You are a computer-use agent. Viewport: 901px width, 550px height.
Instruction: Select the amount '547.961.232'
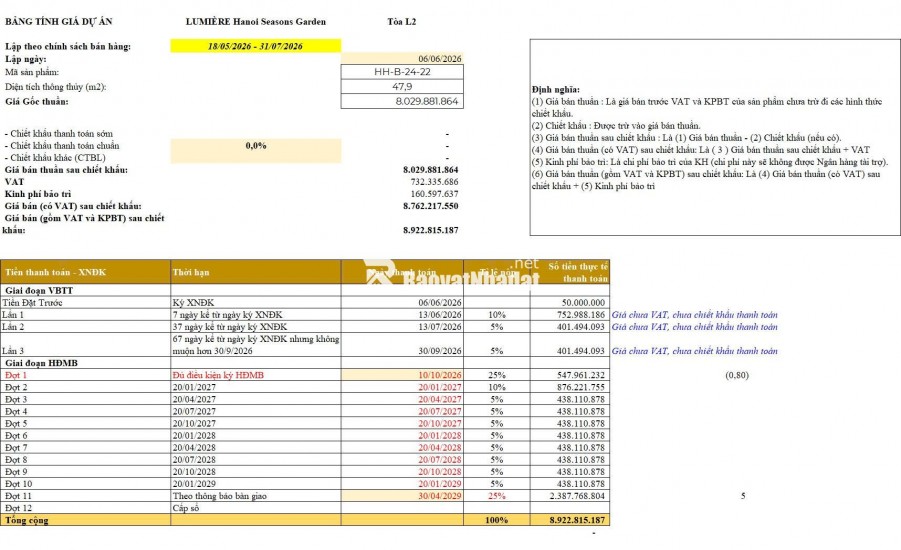581,375
